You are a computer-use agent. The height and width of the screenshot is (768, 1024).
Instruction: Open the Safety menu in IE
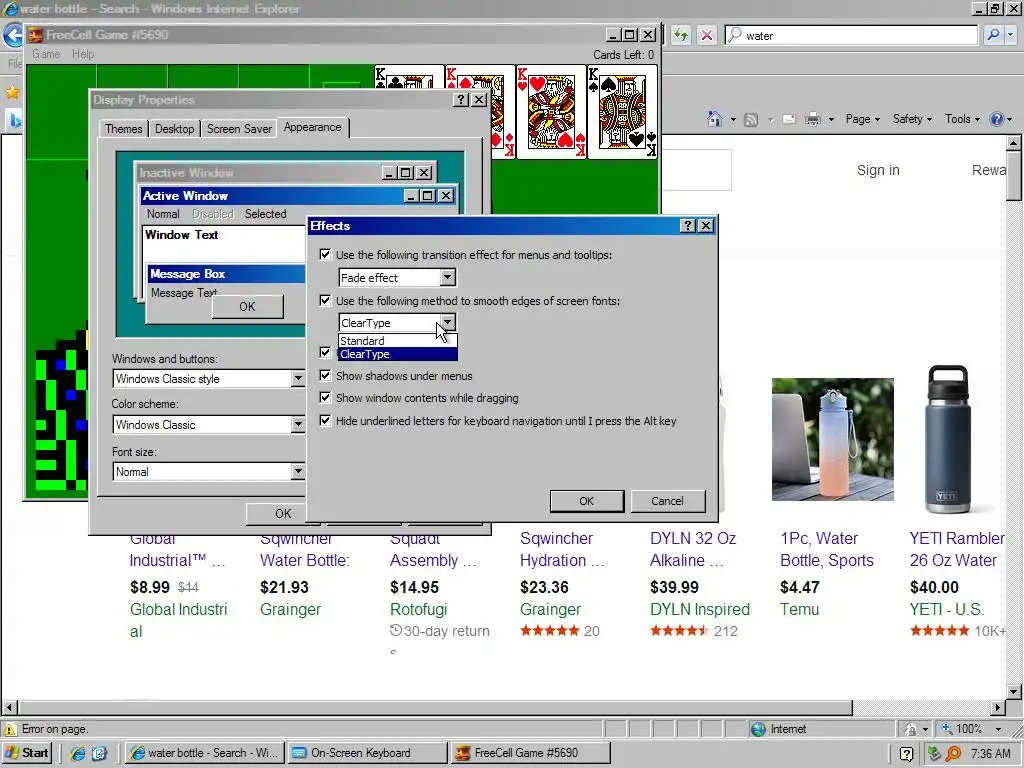pos(912,119)
